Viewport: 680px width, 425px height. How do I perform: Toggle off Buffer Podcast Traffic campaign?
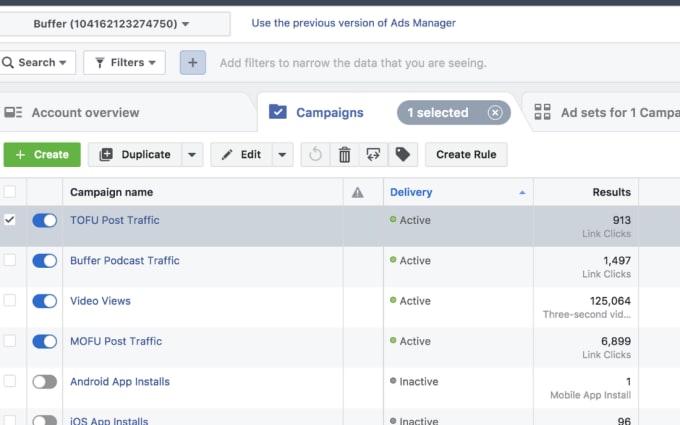click(x=45, y=261)
